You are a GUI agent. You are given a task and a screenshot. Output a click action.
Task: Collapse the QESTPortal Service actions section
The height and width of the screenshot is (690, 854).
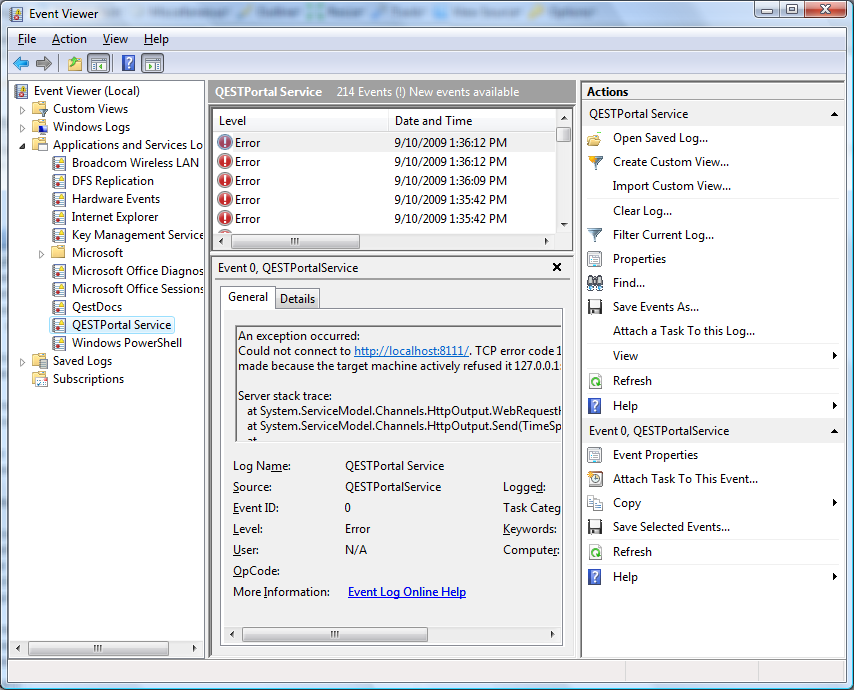834,115
